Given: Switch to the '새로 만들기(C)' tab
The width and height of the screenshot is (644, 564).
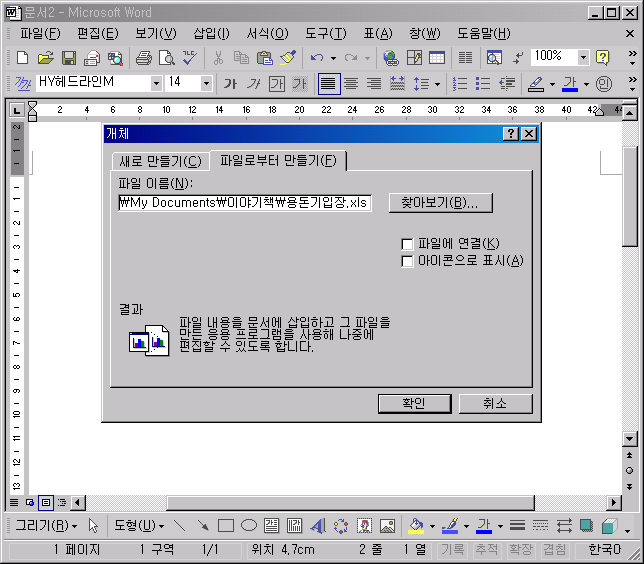Looking at the screenshot, I should click(x=160, y=161).
